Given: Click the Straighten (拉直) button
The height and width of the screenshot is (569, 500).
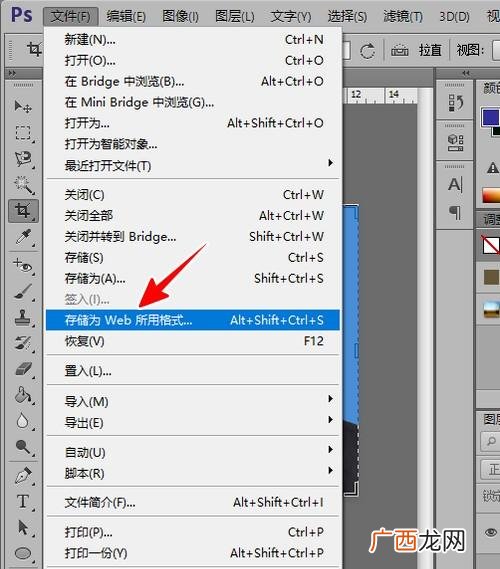Looking at the screenshot, I should click(430, 50).
